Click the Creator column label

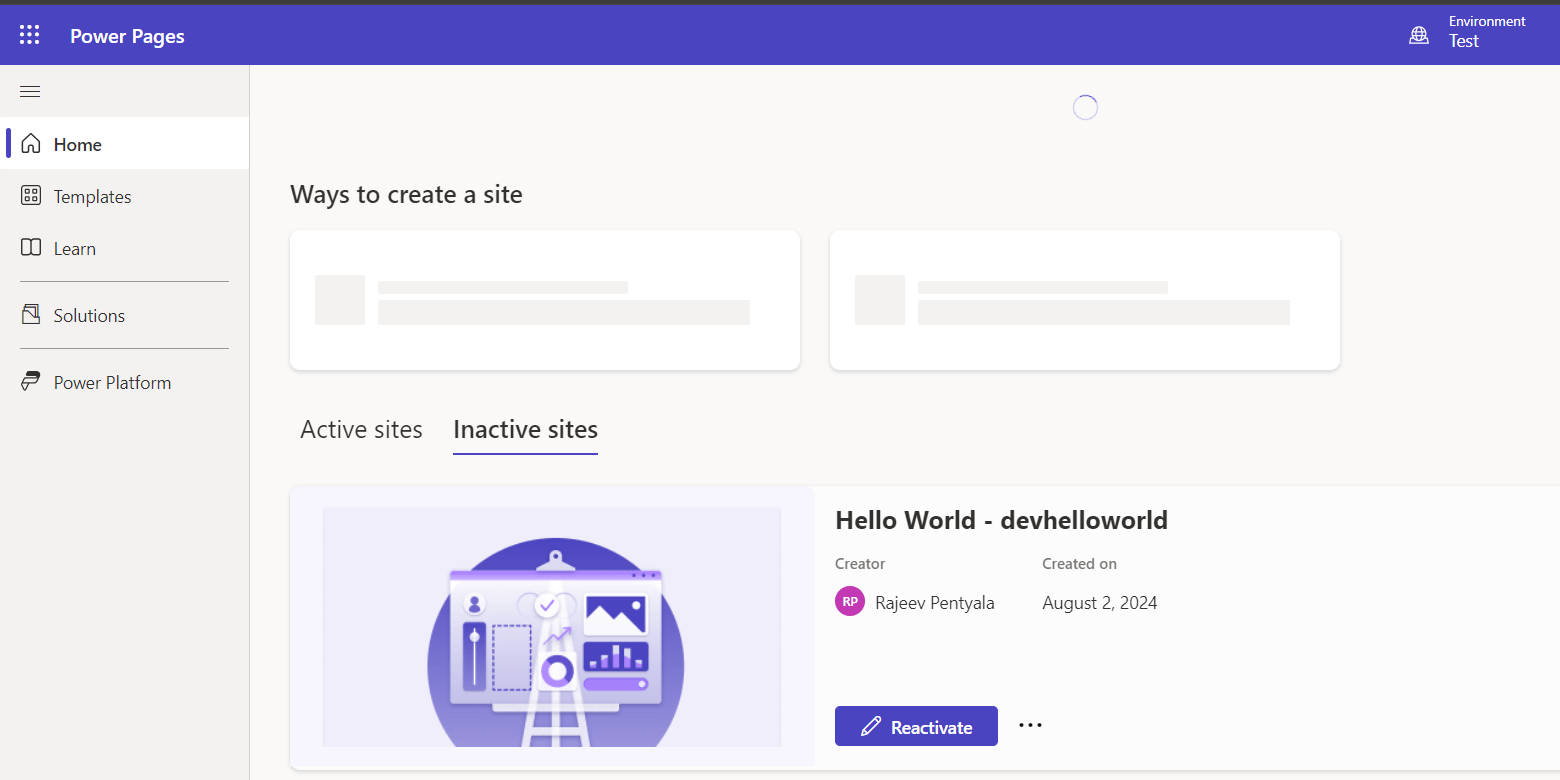(860, 564)
